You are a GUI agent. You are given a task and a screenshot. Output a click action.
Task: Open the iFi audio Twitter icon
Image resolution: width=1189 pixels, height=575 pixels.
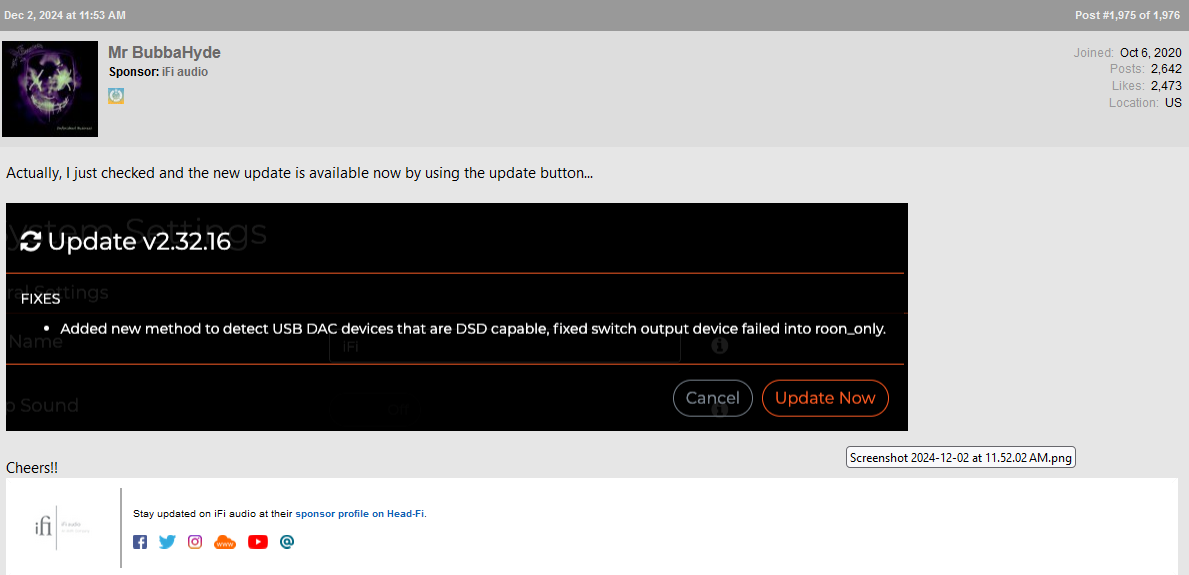click(167, 542)
